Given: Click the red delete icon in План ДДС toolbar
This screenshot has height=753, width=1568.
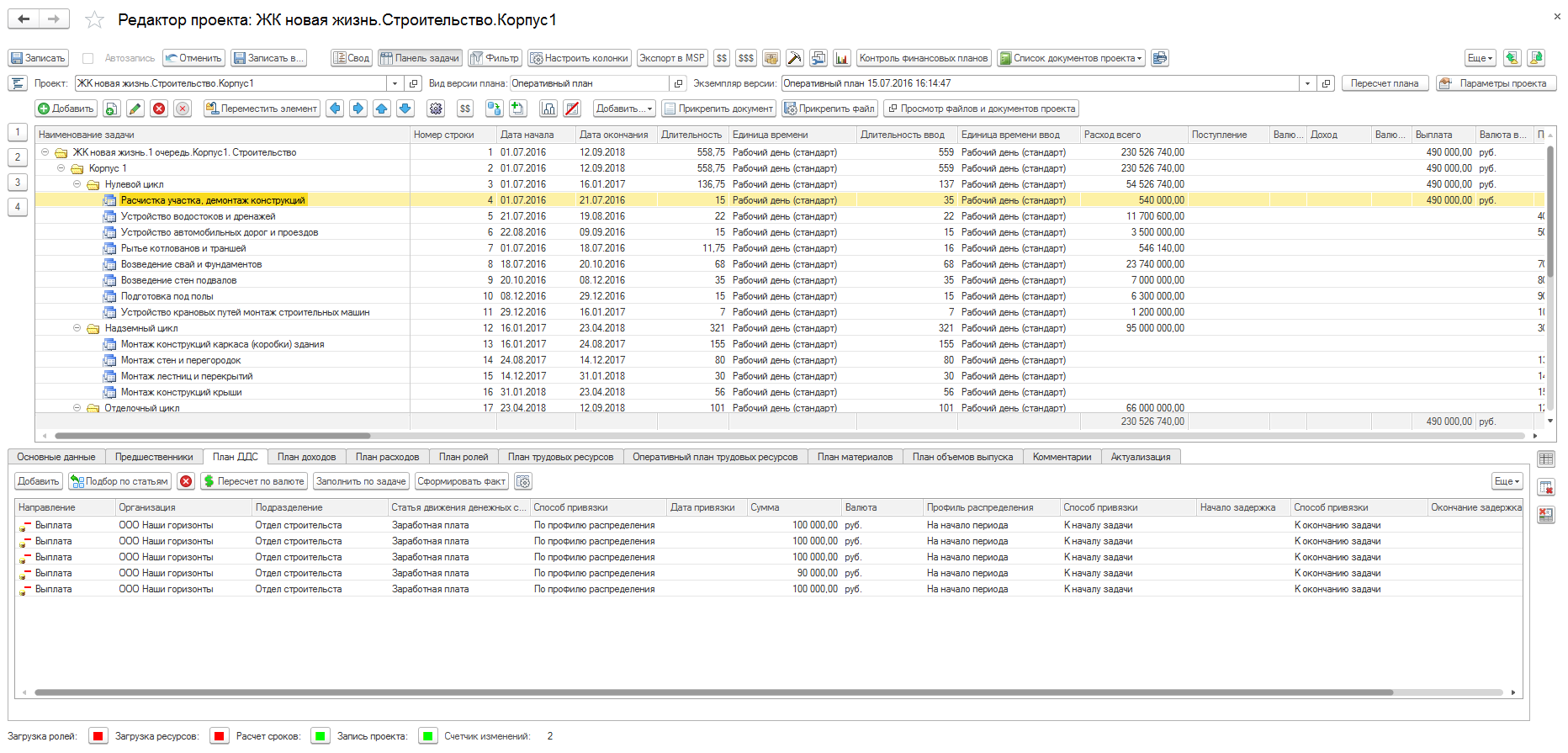Looking at the screenshot, I should pos(187,481).
